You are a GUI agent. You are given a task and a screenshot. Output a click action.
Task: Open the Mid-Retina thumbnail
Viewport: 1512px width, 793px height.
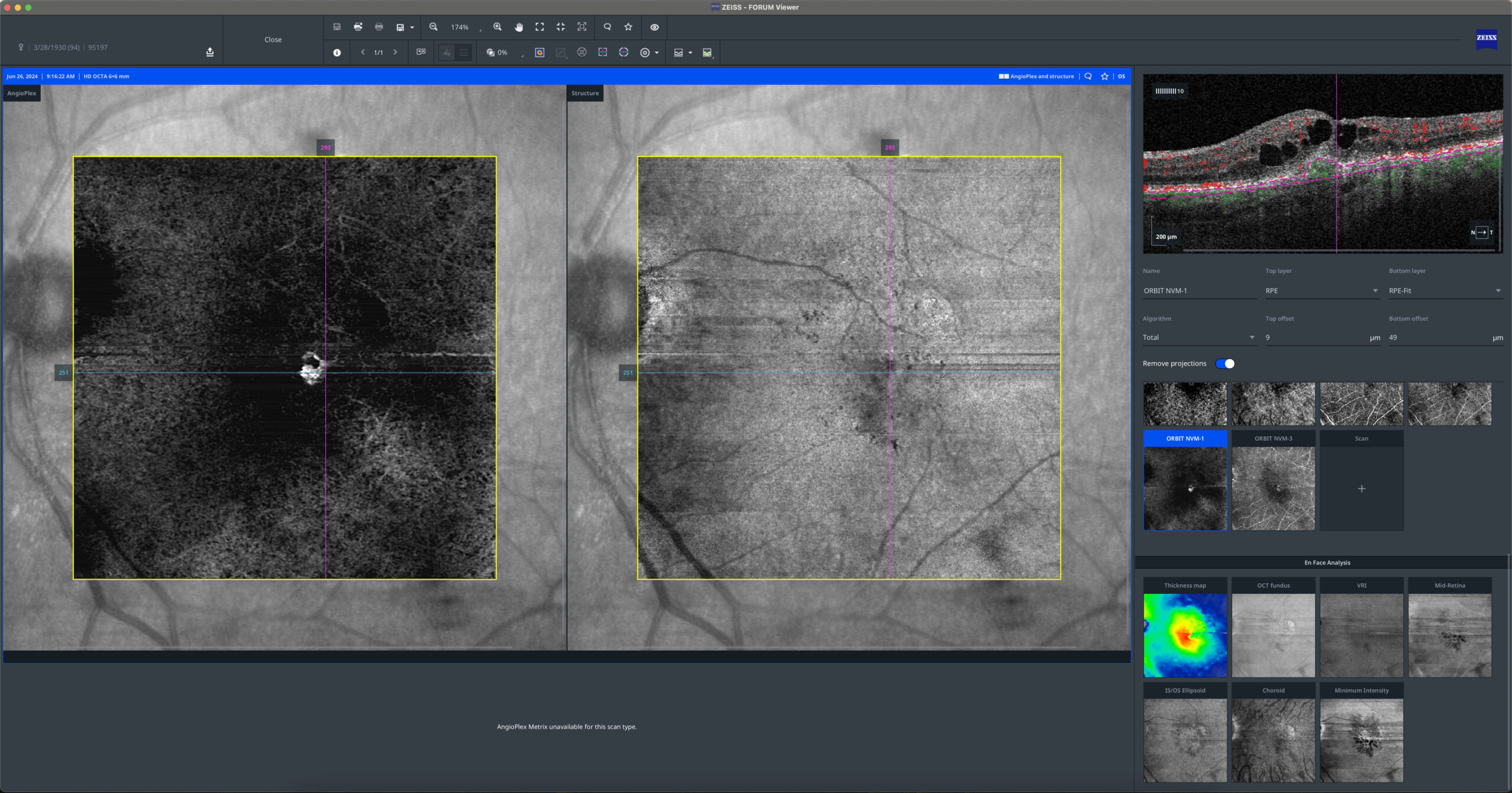point(1450,628)
